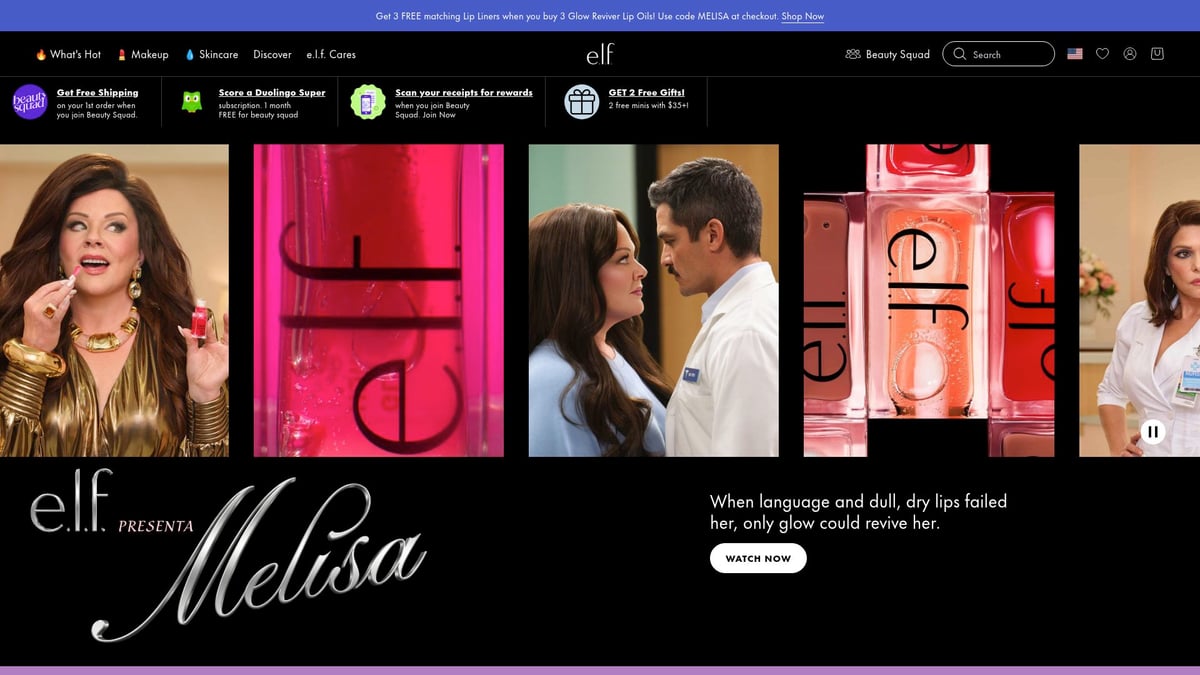
Task: Select What's Hot in the navigation
Action: point(68,54)
